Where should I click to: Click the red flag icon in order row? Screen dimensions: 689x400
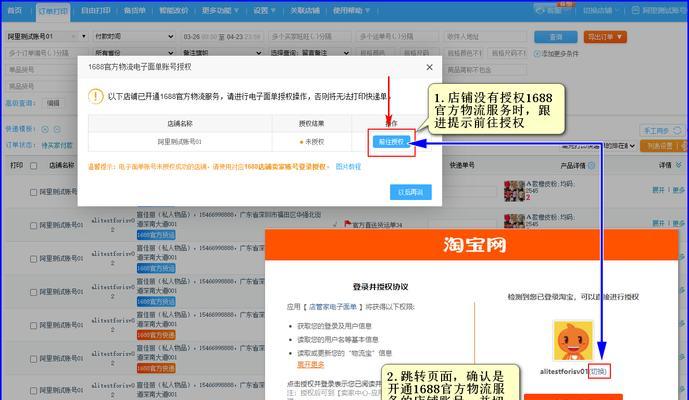[x=348, y=224]
